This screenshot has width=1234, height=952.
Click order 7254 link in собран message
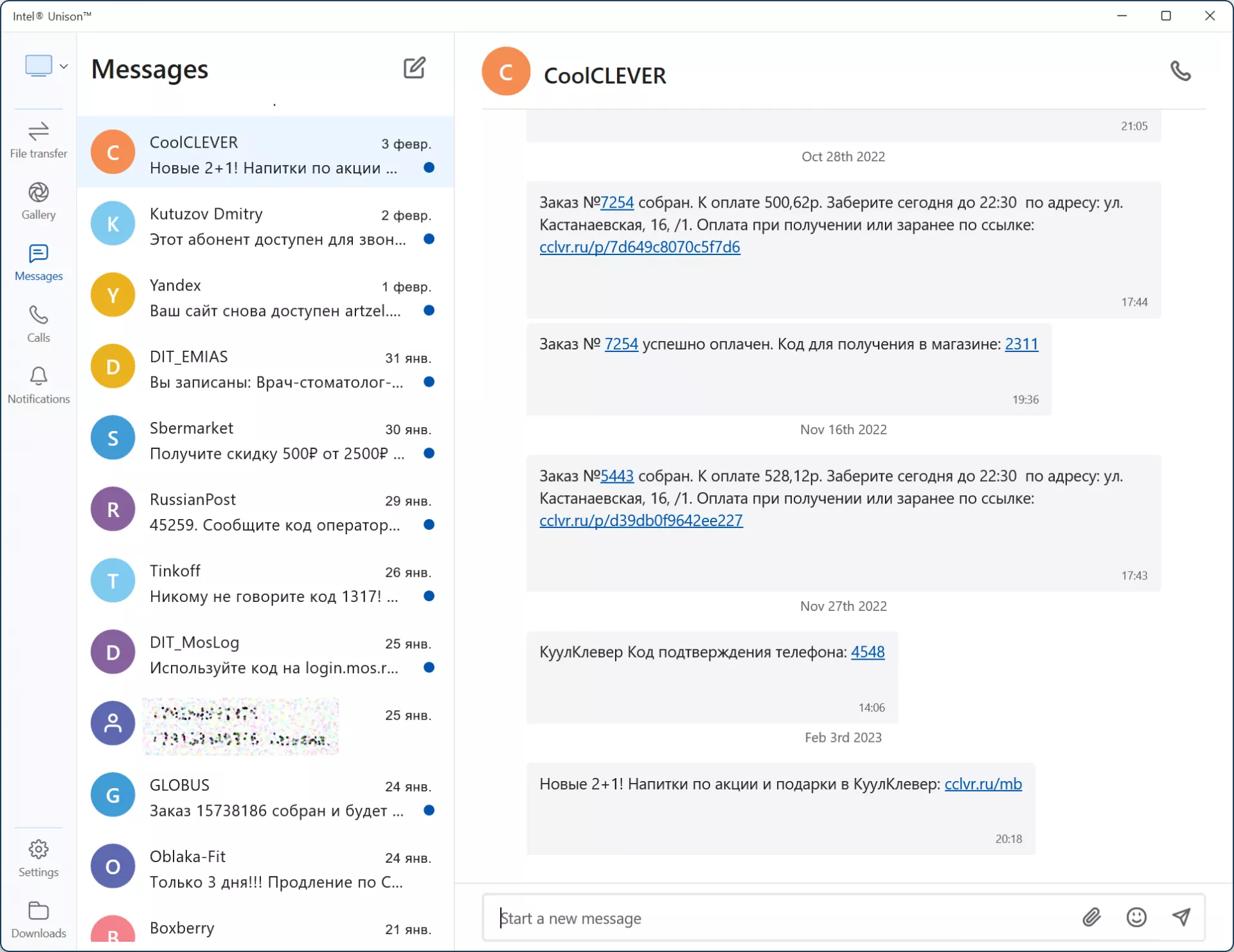tap(617, 202)
